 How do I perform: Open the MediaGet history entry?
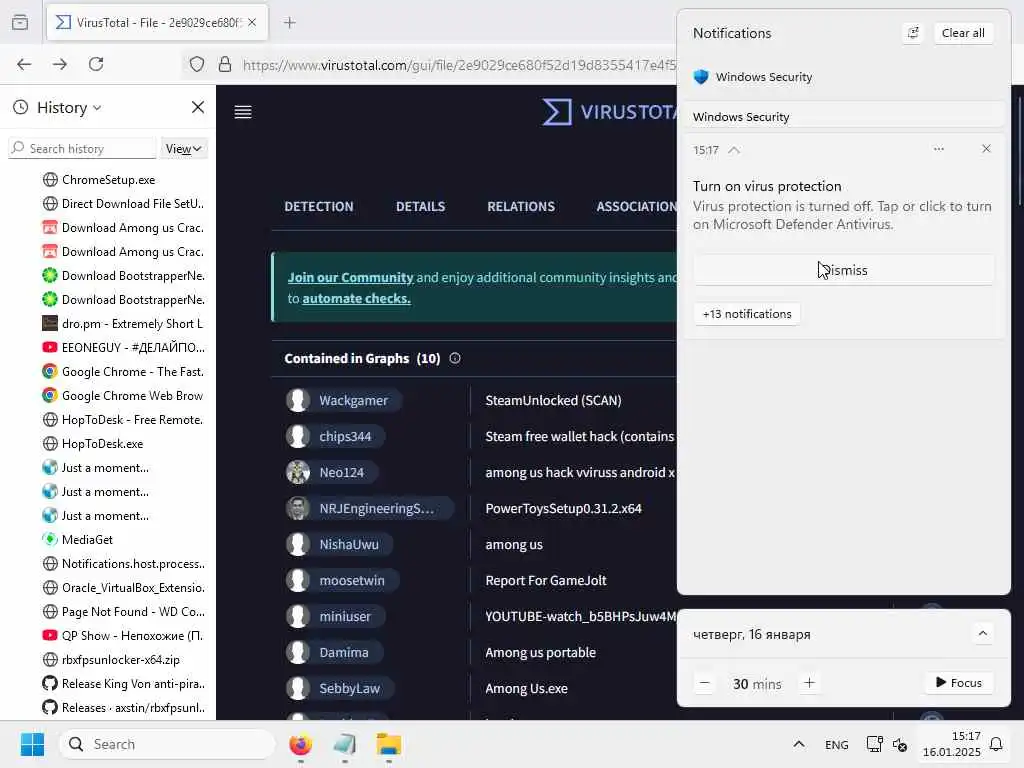point(88,539)
